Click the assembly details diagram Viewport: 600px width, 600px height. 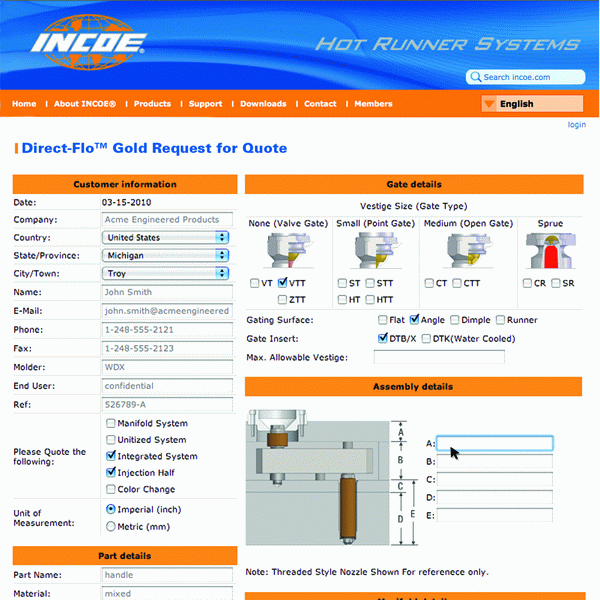331,478
